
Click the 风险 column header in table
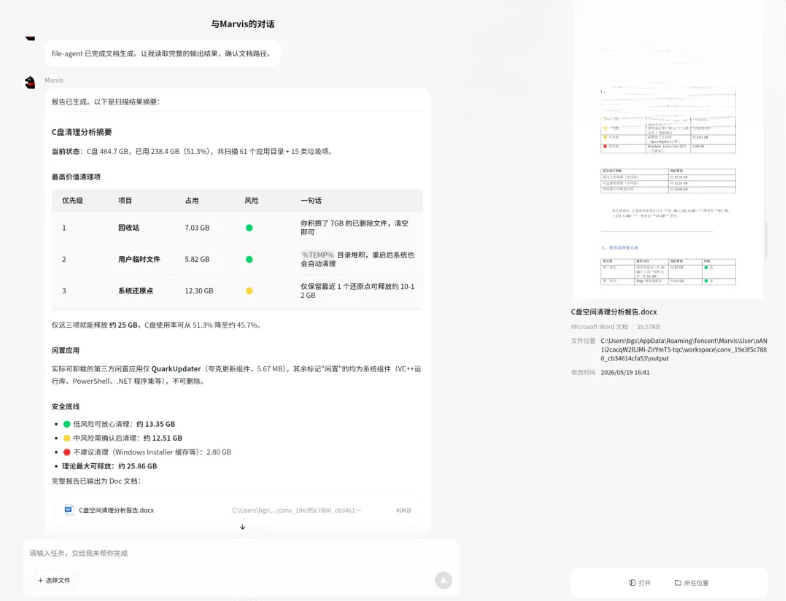(251, 201)
